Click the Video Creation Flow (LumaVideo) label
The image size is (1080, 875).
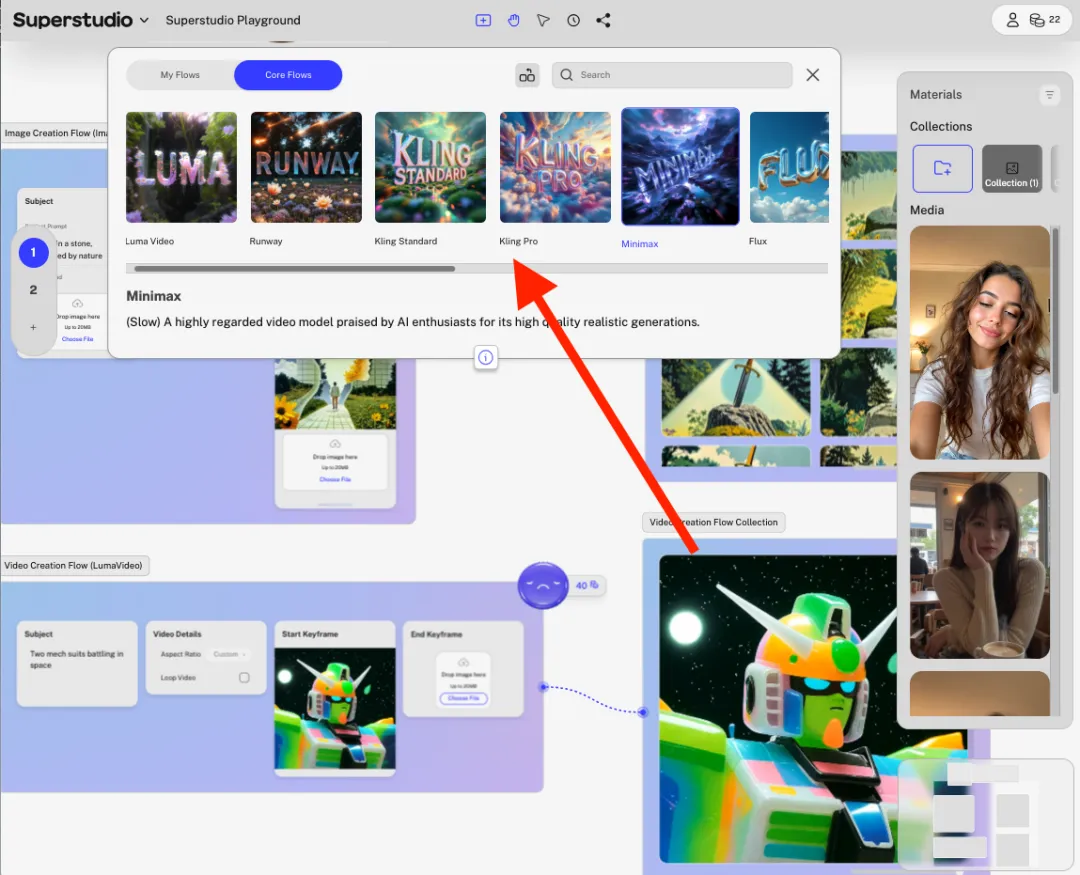74,566
